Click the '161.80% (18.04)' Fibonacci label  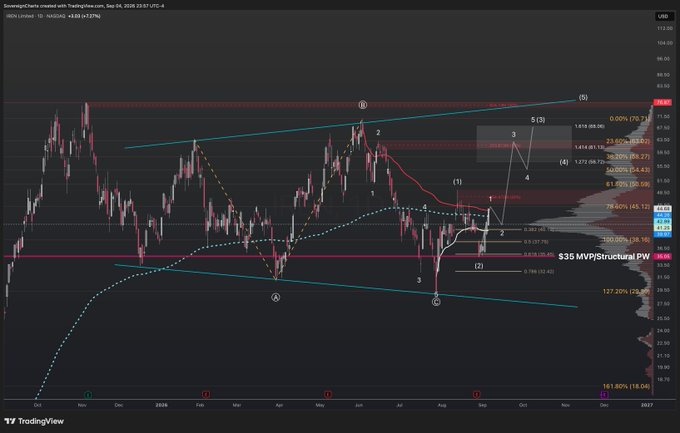click(x=626, y=386)
